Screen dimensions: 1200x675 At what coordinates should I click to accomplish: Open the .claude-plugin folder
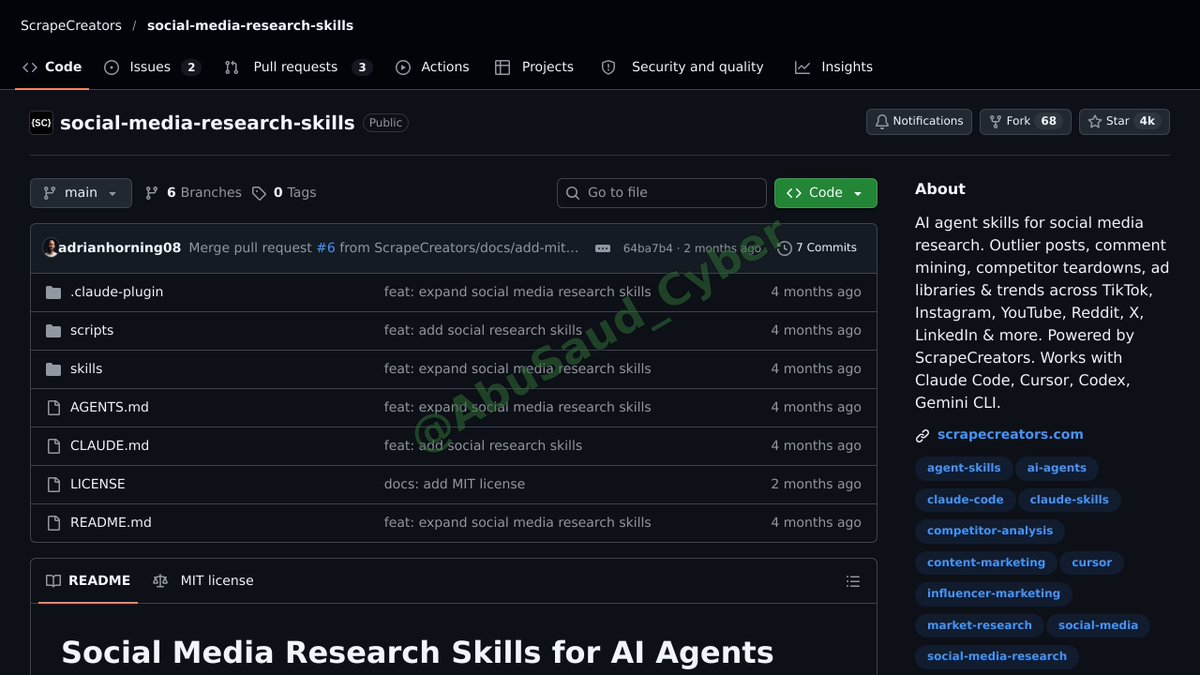(117, 292)
